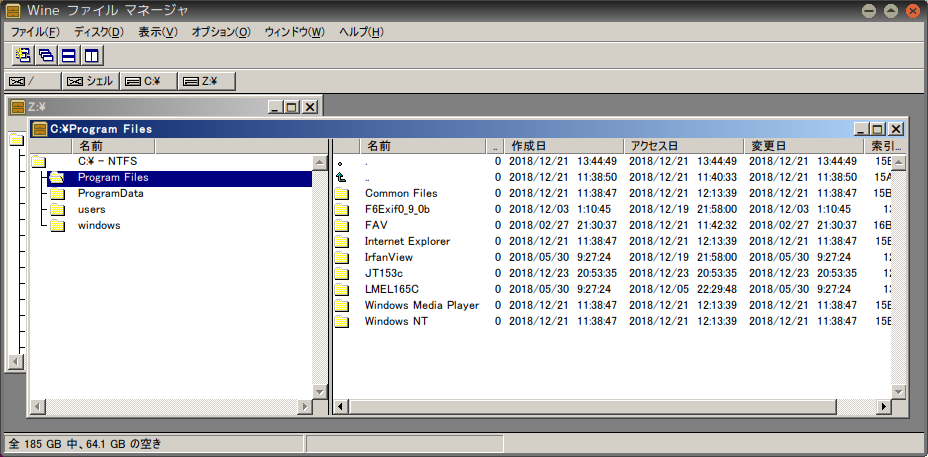Viewport: 928px width, 457px height.
Task: Click the Windows NT folder icon
Action: pyautogui.click(x=342, y=321)
